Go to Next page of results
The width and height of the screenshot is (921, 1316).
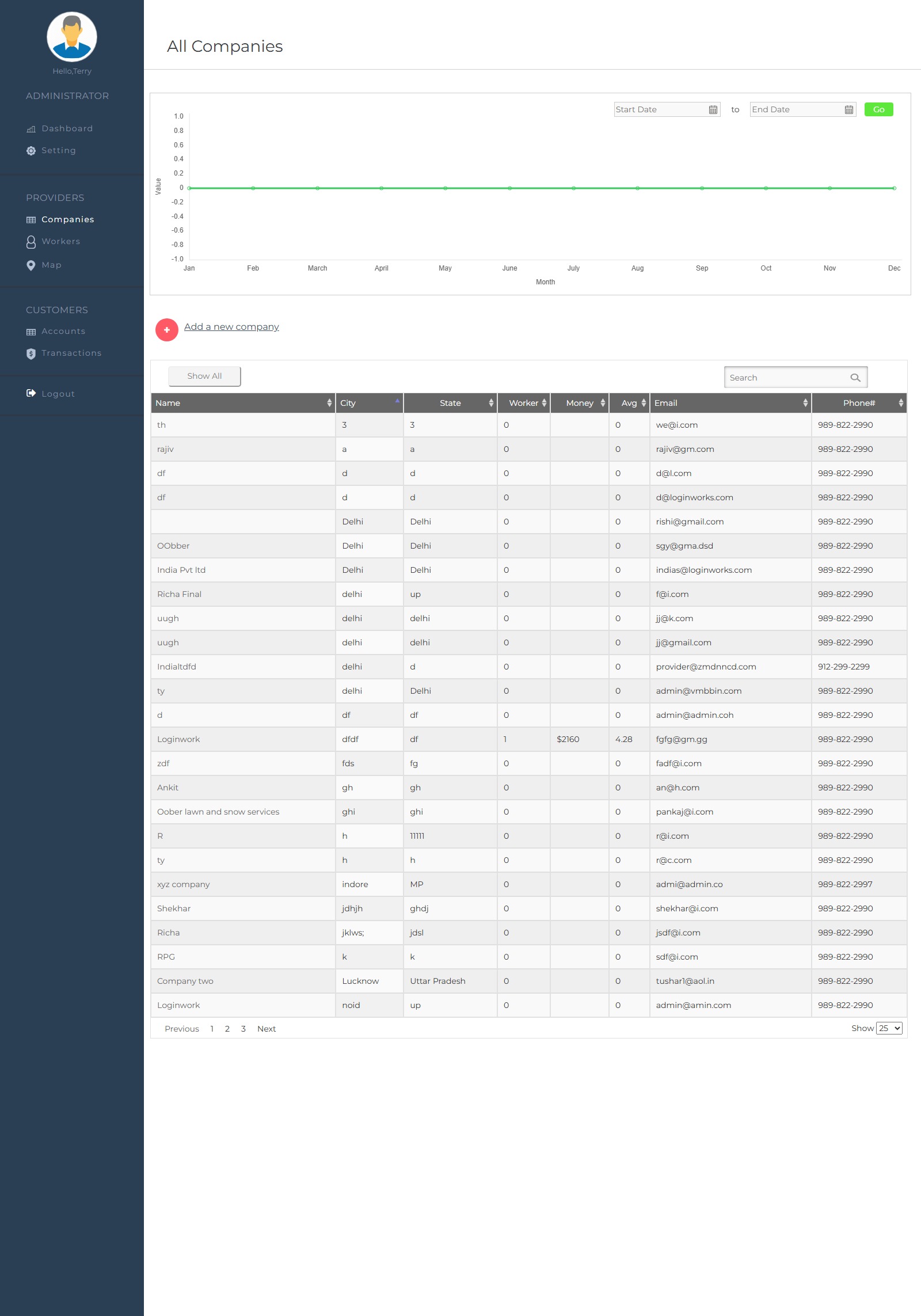tap(267, 1029)
